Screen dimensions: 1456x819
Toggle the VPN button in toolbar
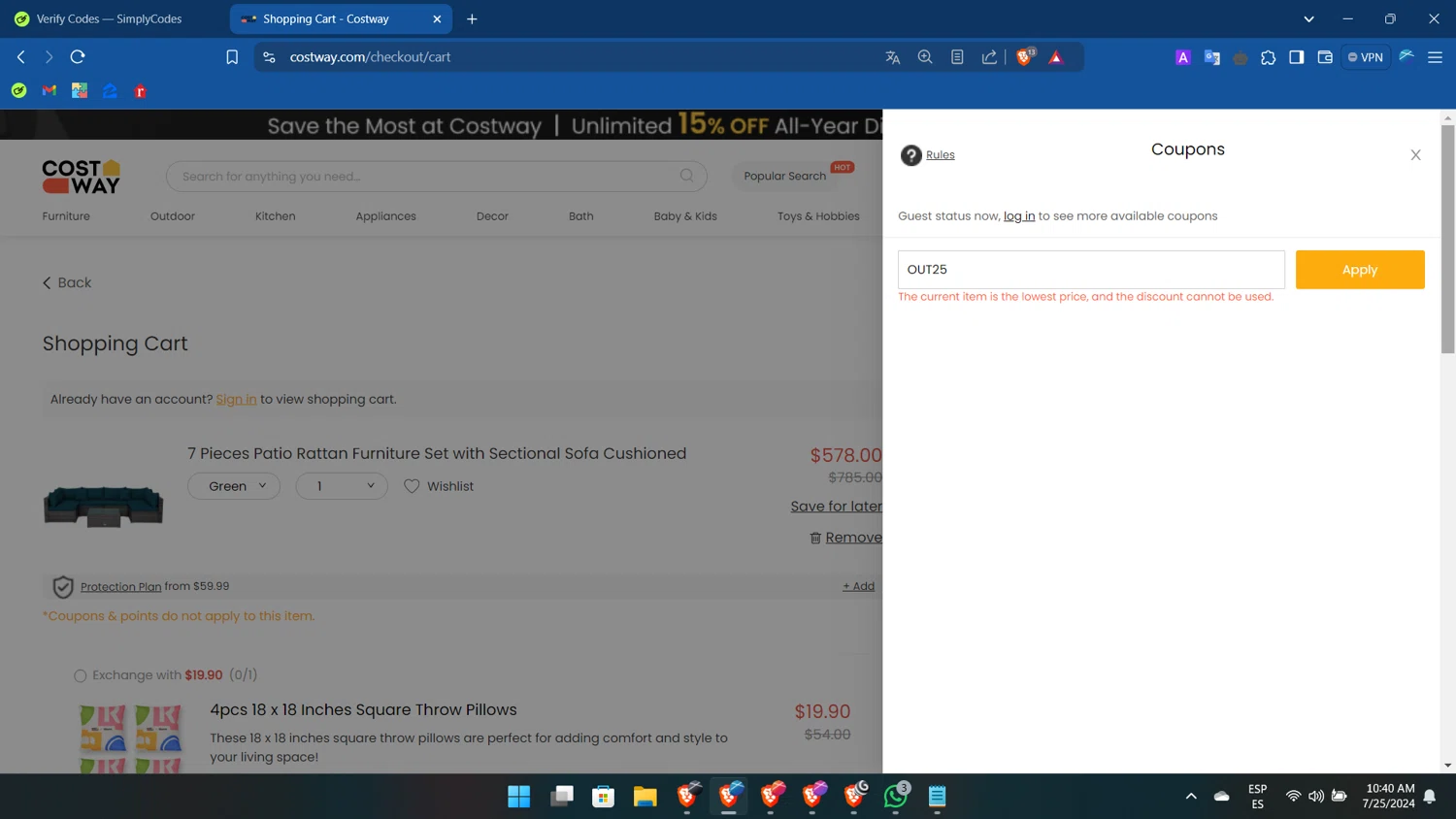(x=1365, y=57)
